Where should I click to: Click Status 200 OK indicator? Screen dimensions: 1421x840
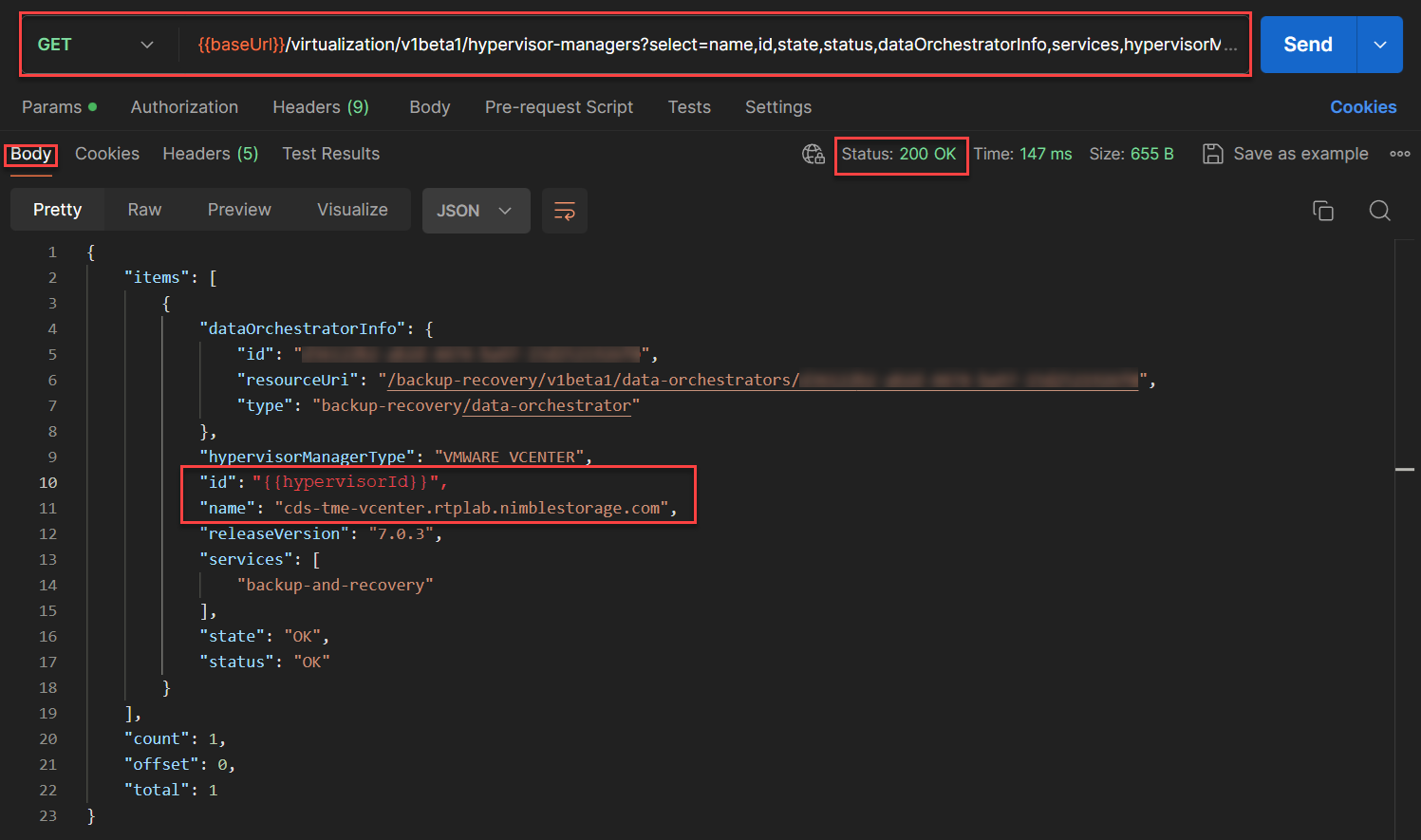click(899, 154)
